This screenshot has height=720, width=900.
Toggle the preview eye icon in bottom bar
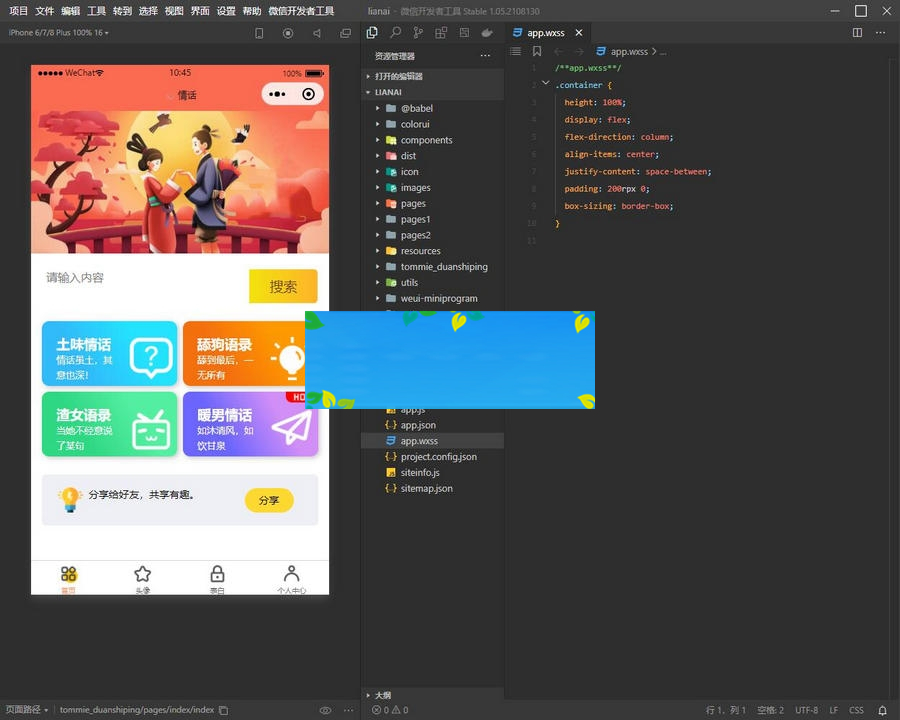[x=325, y=710]
